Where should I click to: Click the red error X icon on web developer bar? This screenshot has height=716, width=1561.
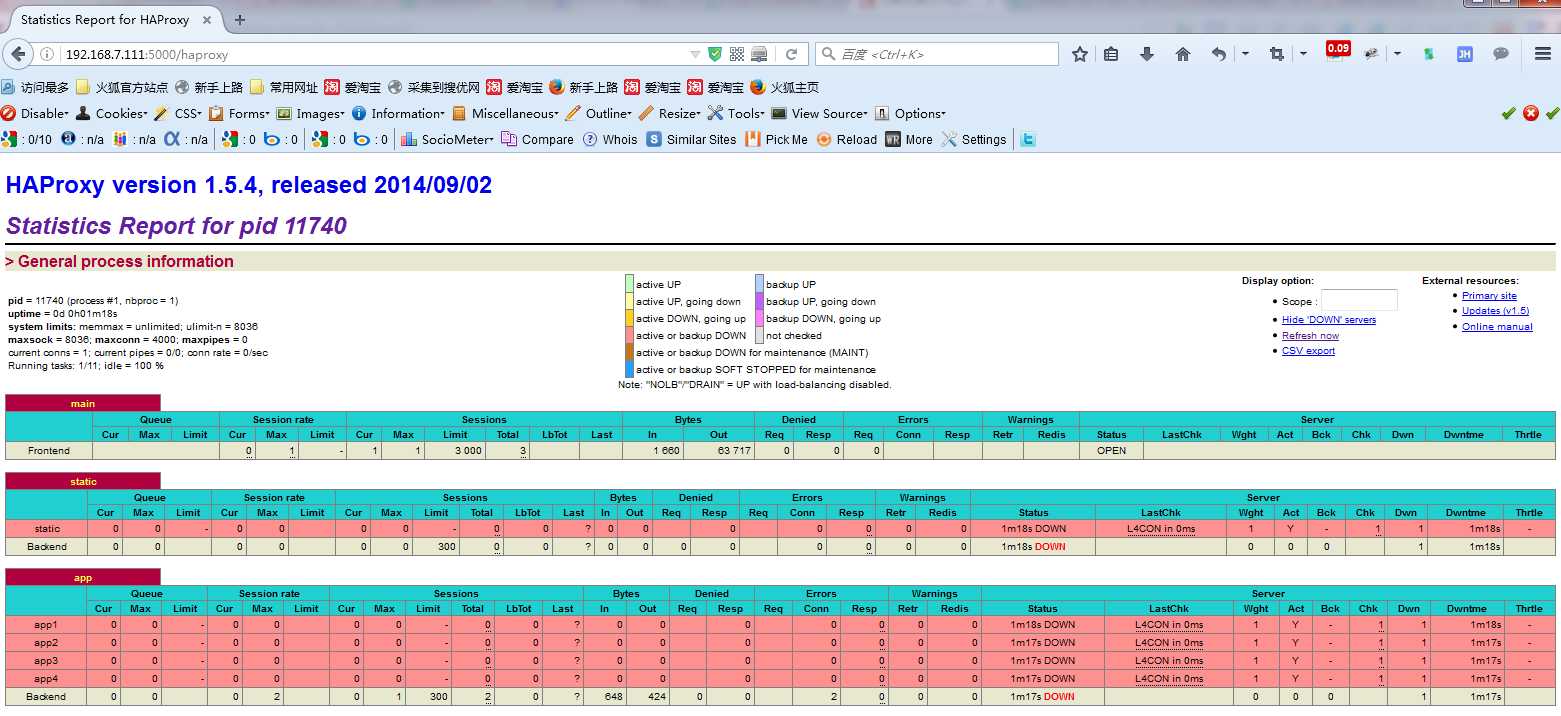pyautogui.click(x=1531, y=113)
